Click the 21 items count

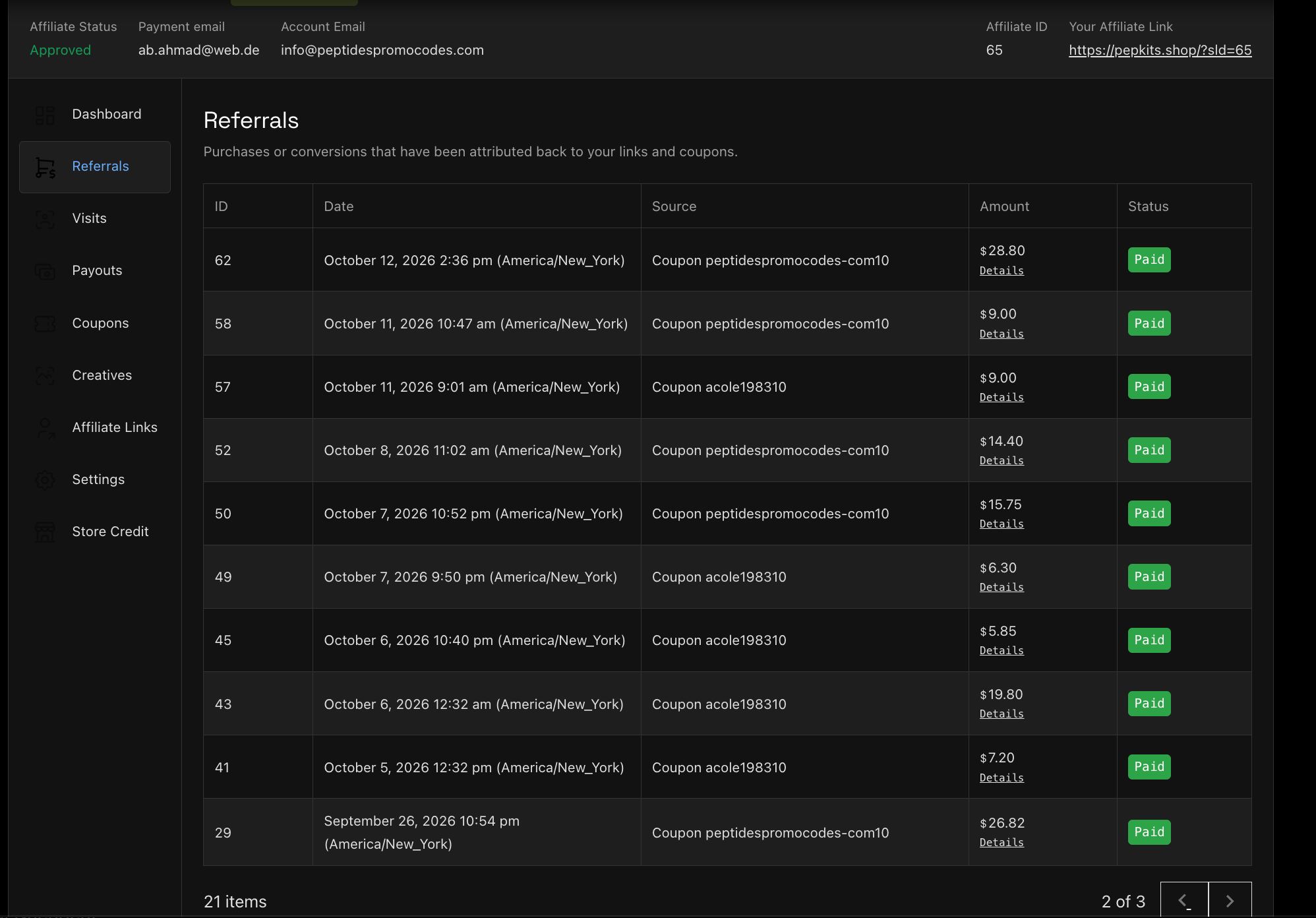pyautogui.click(x=235, y=902)
